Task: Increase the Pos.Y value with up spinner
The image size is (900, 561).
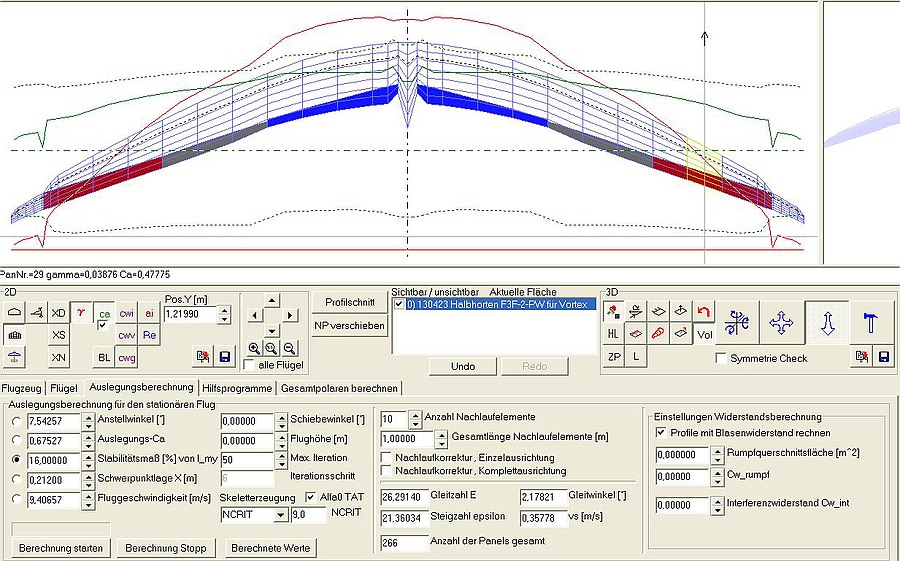Action: click(223, 310)
